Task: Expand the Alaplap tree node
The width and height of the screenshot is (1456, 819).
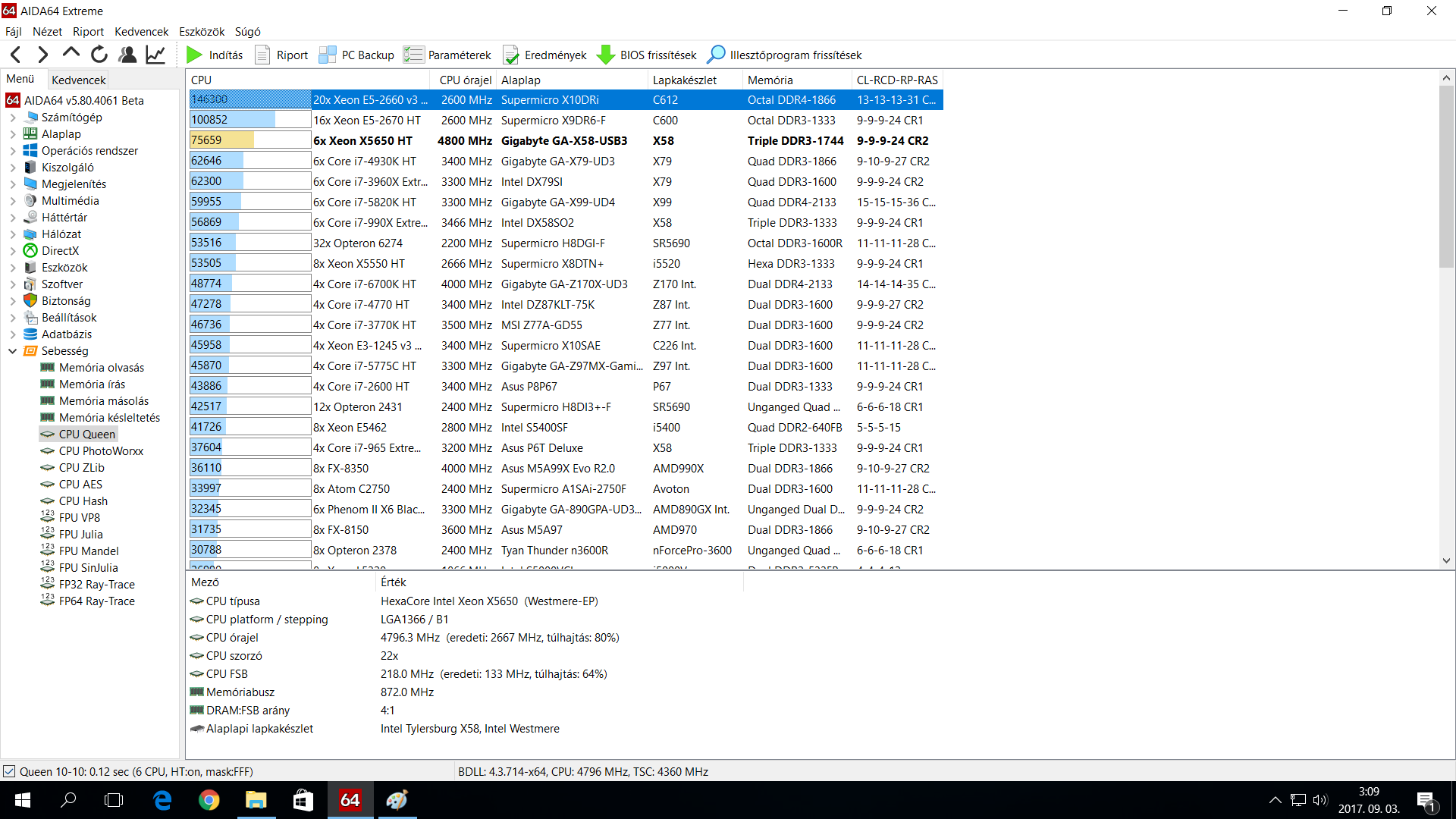Action: [x=13, y=134]
